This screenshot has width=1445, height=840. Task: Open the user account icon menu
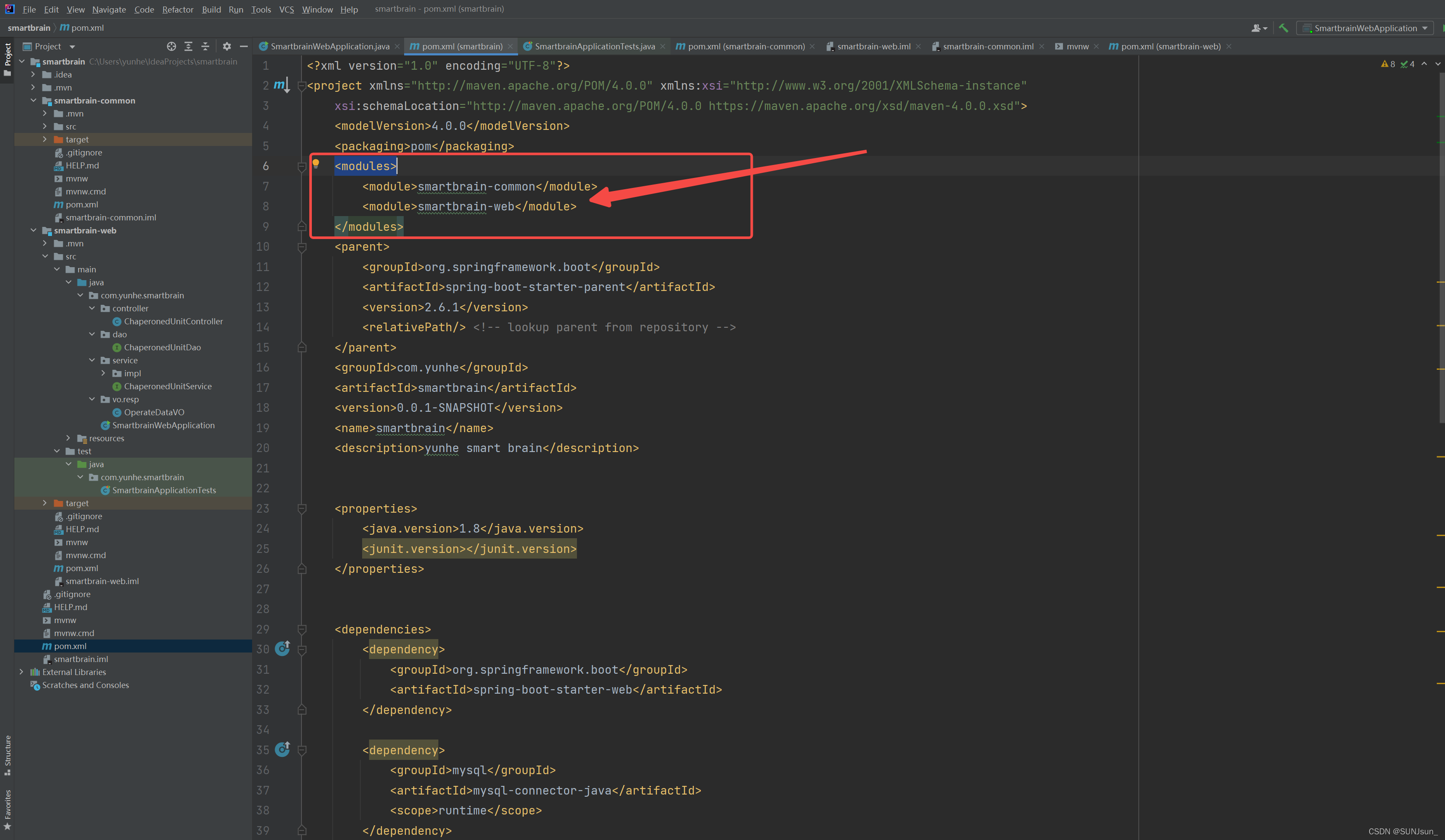click(1259, 28)
